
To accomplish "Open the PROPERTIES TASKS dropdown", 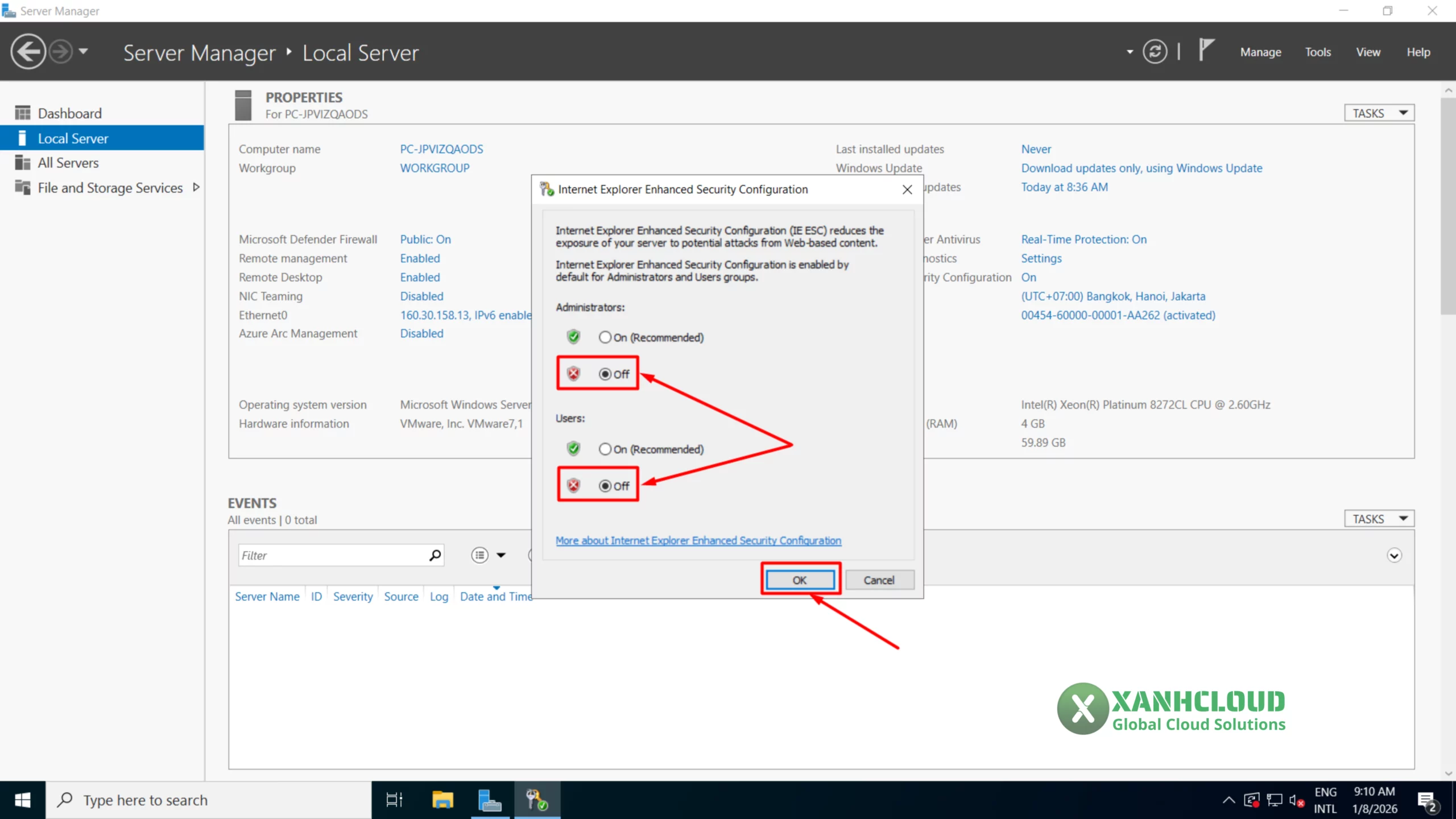I will click(x=1379, y=113).
